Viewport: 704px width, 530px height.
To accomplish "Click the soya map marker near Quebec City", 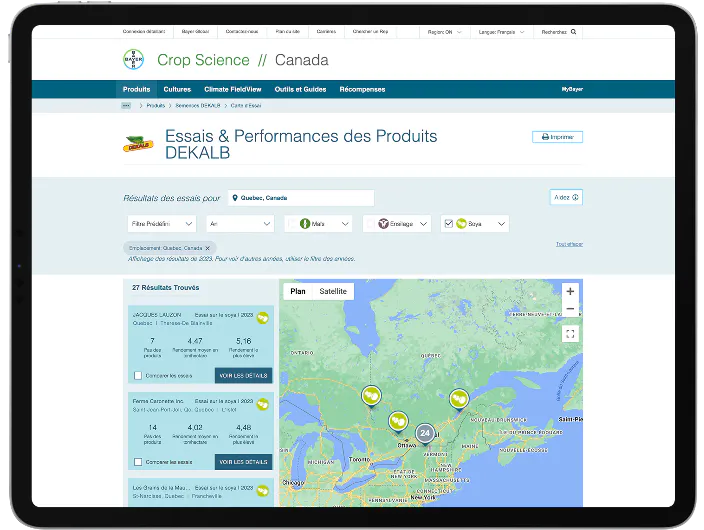I will point(459,399).
